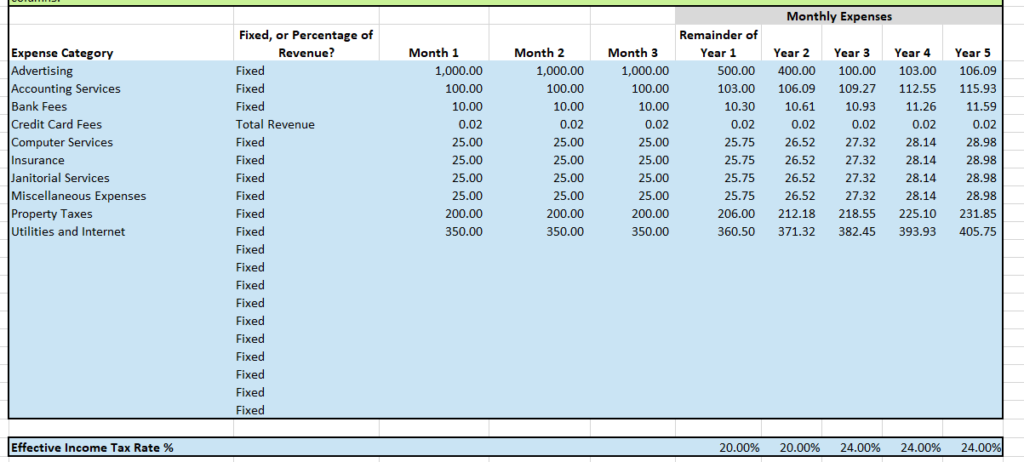Select Bank Fees Month 1 value 10.00
Viewport: 1024px width, 462px height.
468,107
